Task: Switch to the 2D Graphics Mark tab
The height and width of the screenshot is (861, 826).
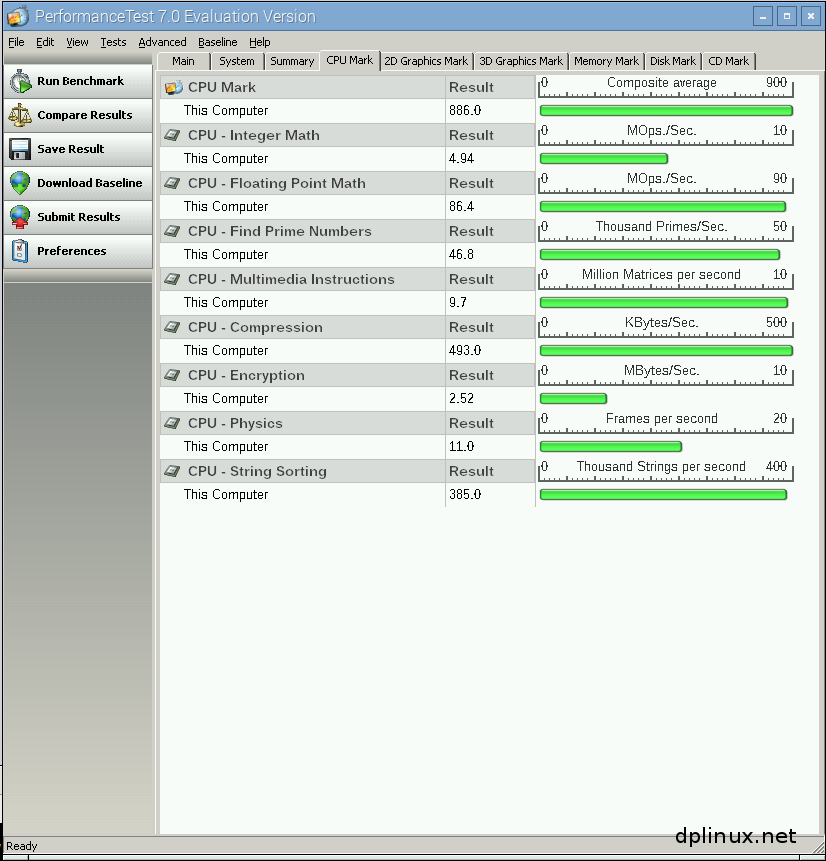Action: pyautogui.click(x=426, y=61)
